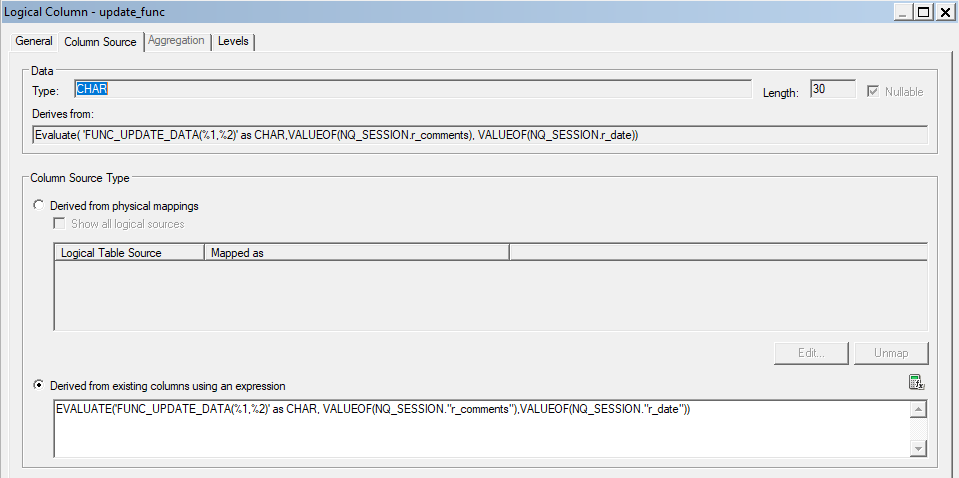
Task: Minimize the Logical Column window
Action: (903, 12)
